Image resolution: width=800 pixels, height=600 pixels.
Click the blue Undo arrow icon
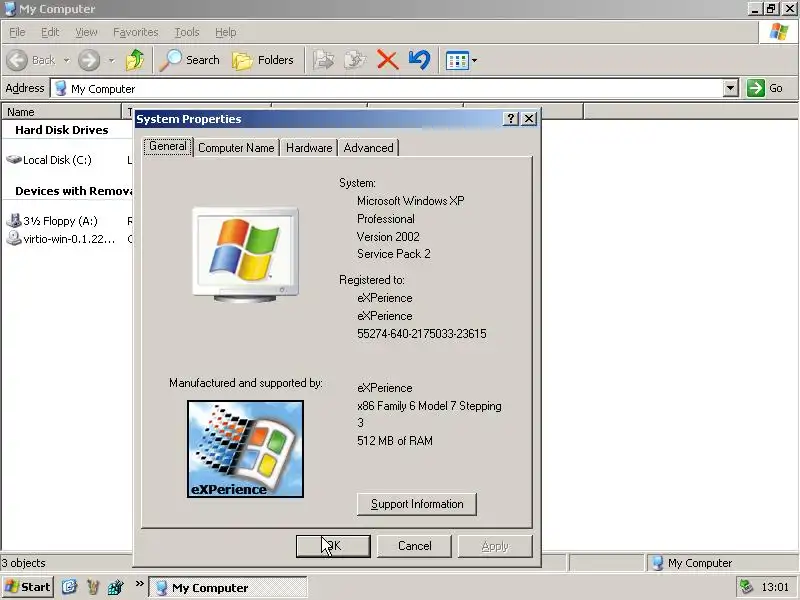tap(419, 60)
